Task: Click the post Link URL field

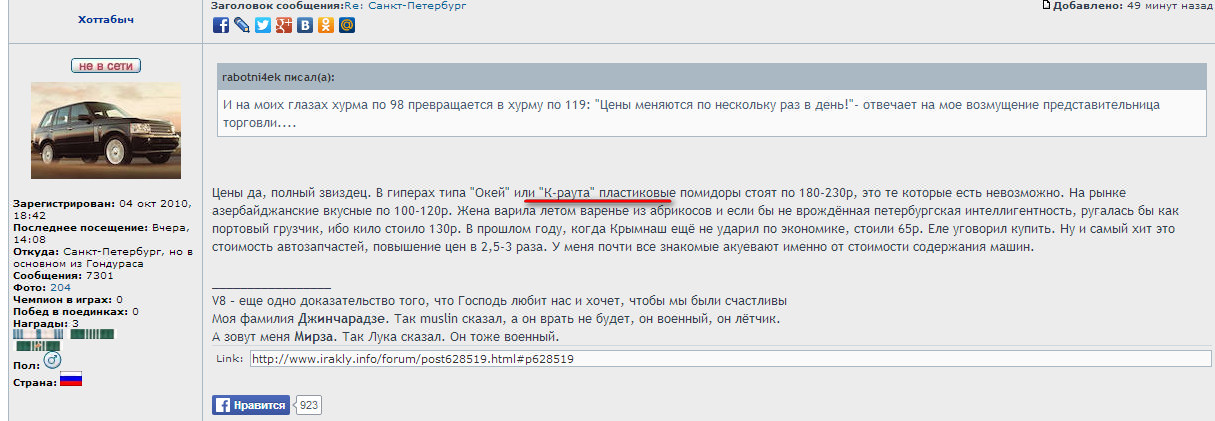Action: pos(728,358)
